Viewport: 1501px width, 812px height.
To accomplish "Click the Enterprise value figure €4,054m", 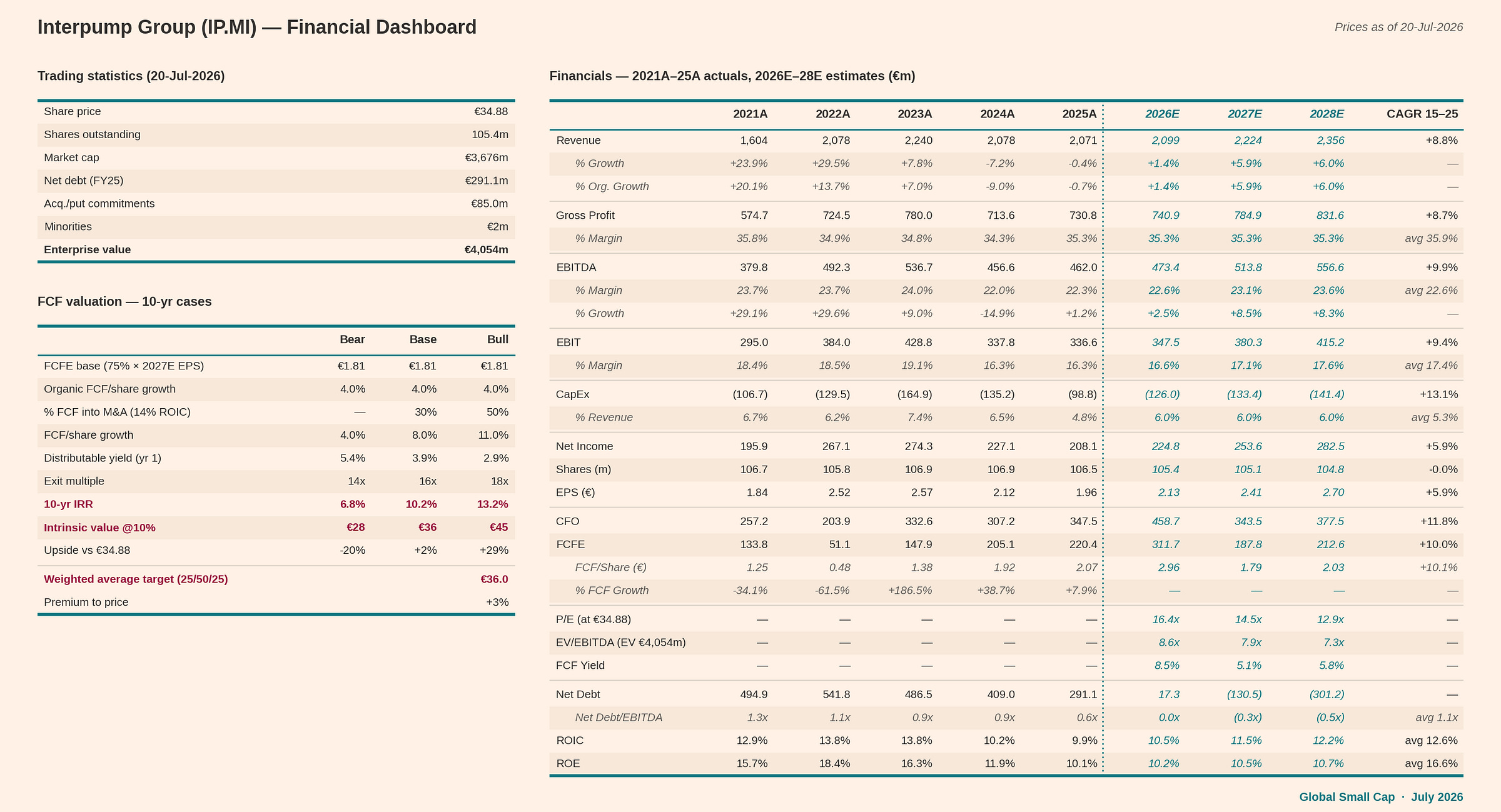I will (486, 250).
